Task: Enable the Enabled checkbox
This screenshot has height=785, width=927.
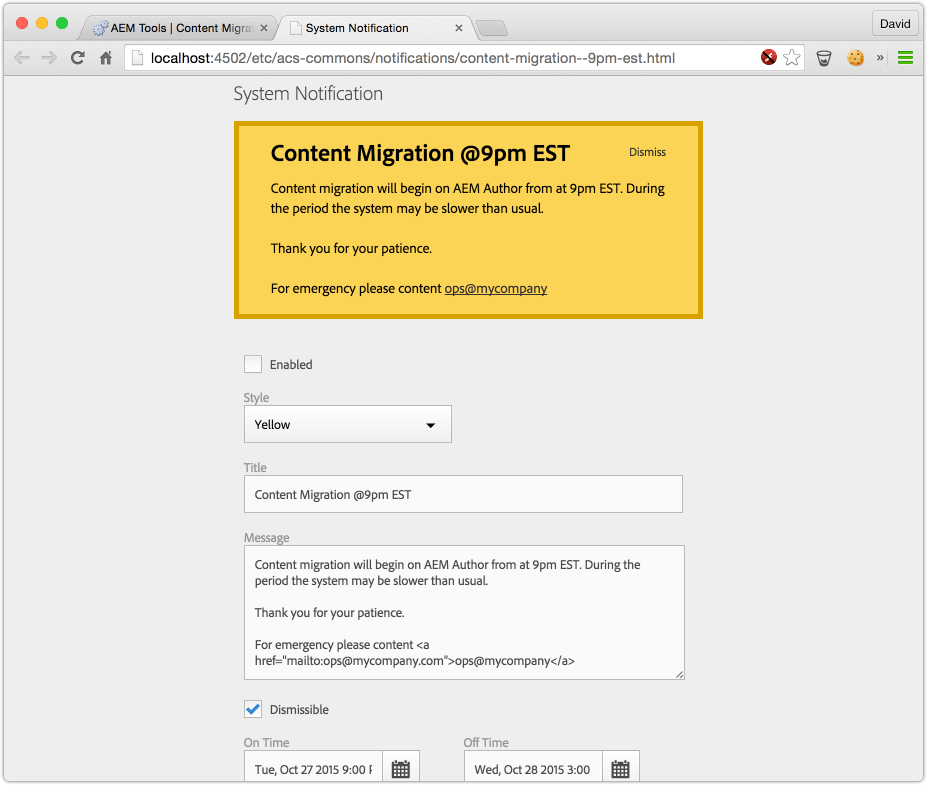Action: coord(253,364)
